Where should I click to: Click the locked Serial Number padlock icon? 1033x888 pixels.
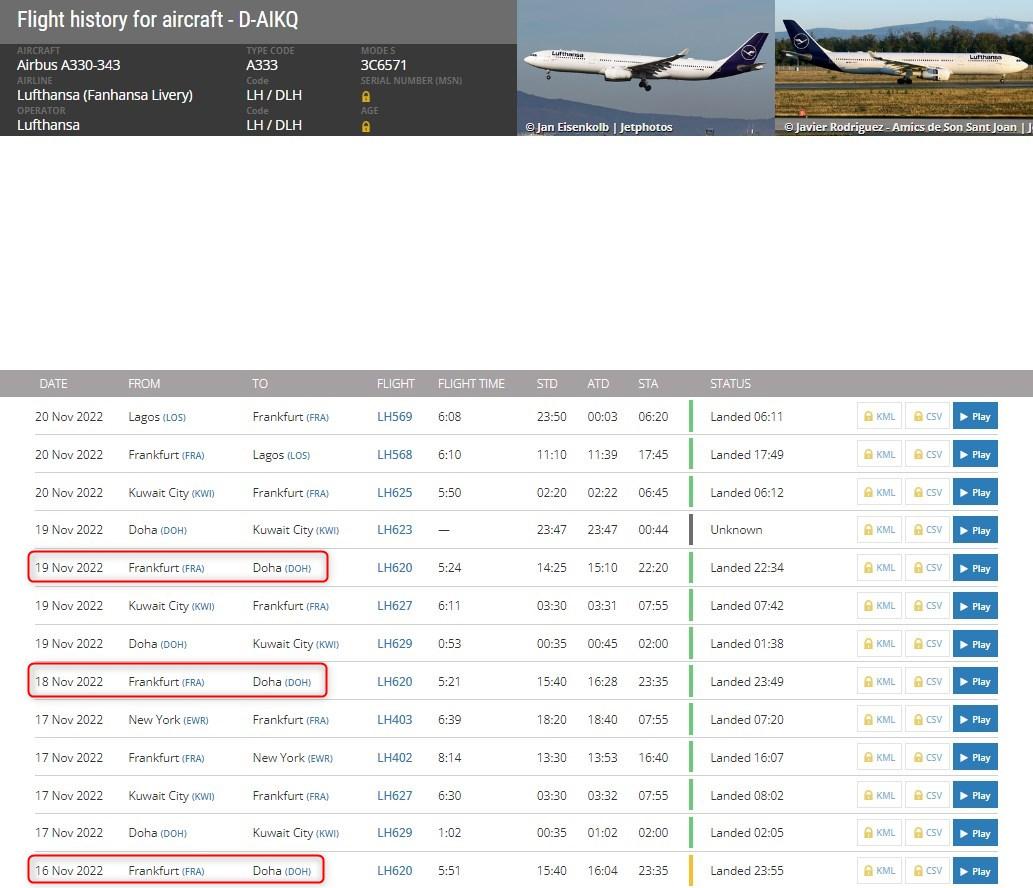[x=366, y=96]
